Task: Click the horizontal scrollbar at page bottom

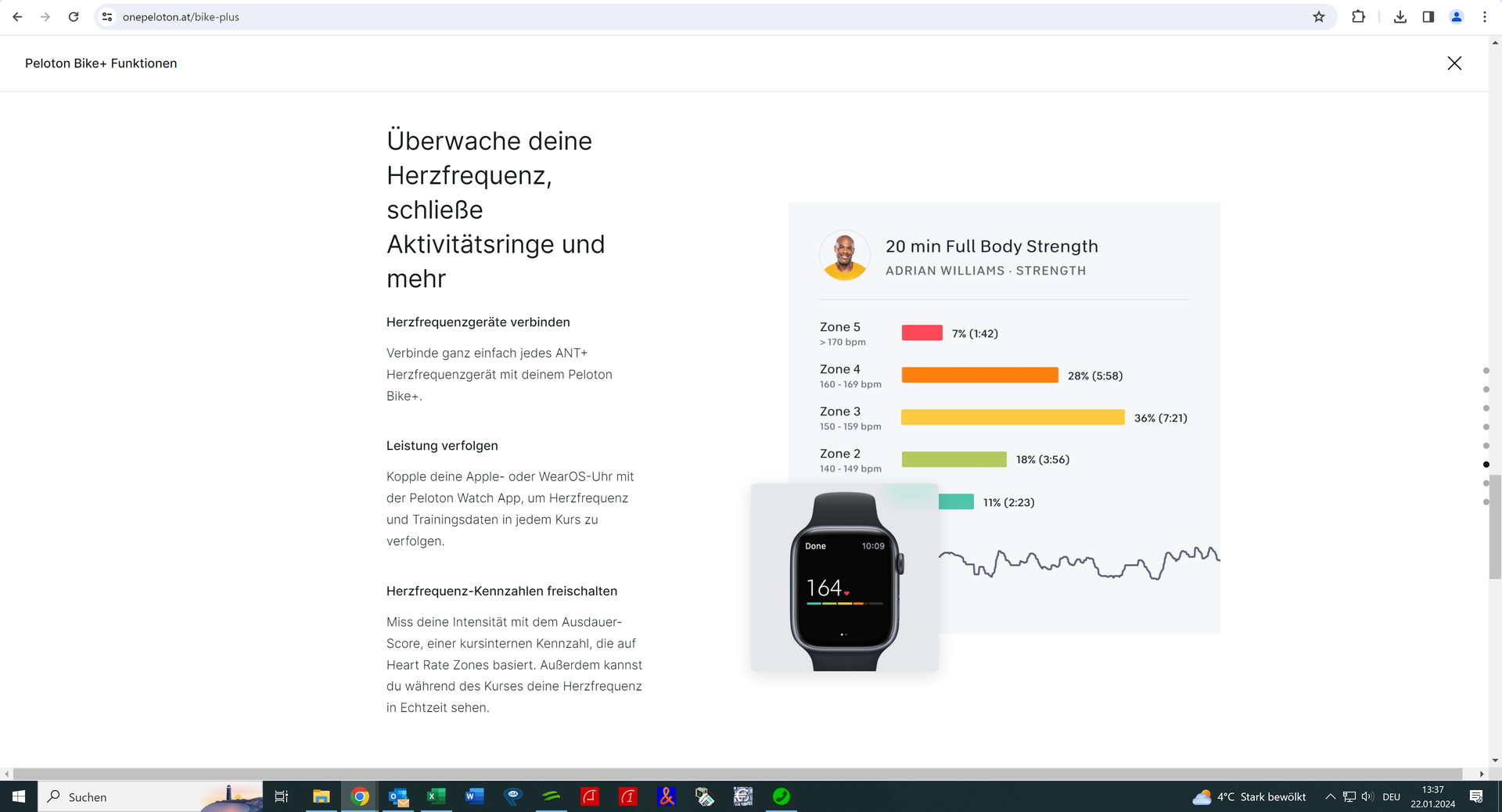Action: [x=738, y=774]
